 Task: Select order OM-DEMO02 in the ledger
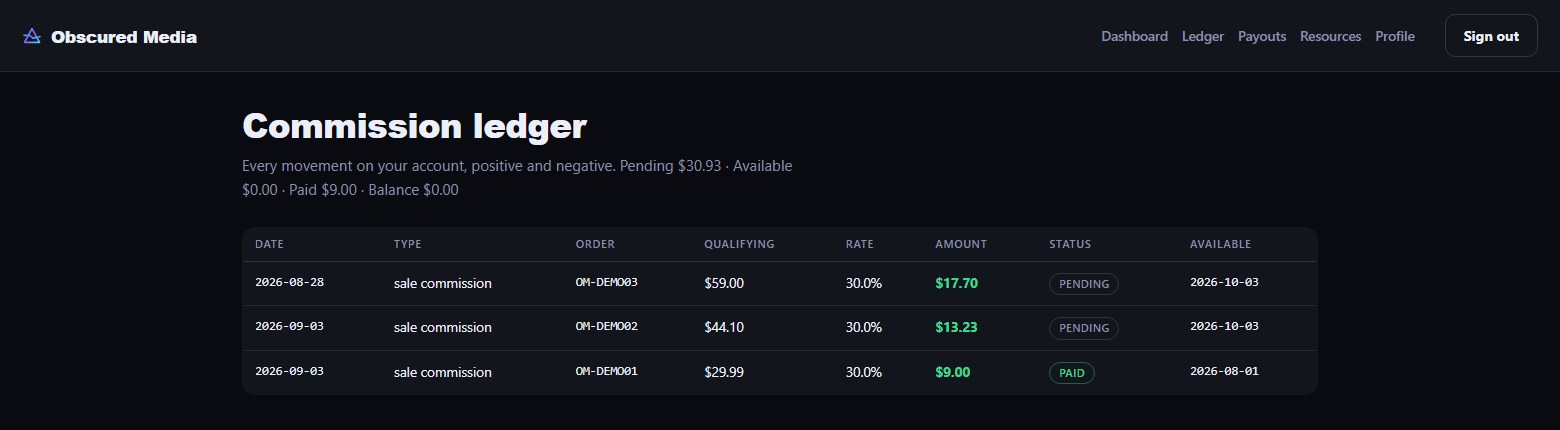click(x=606, y=327)
